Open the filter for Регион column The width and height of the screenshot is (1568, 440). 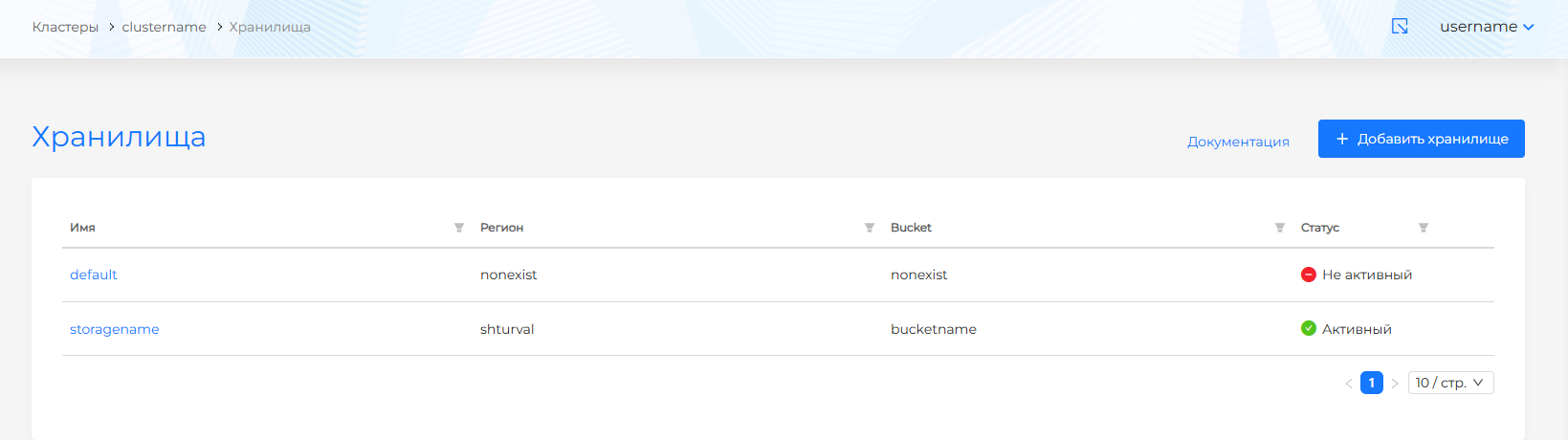click(870, 228)
